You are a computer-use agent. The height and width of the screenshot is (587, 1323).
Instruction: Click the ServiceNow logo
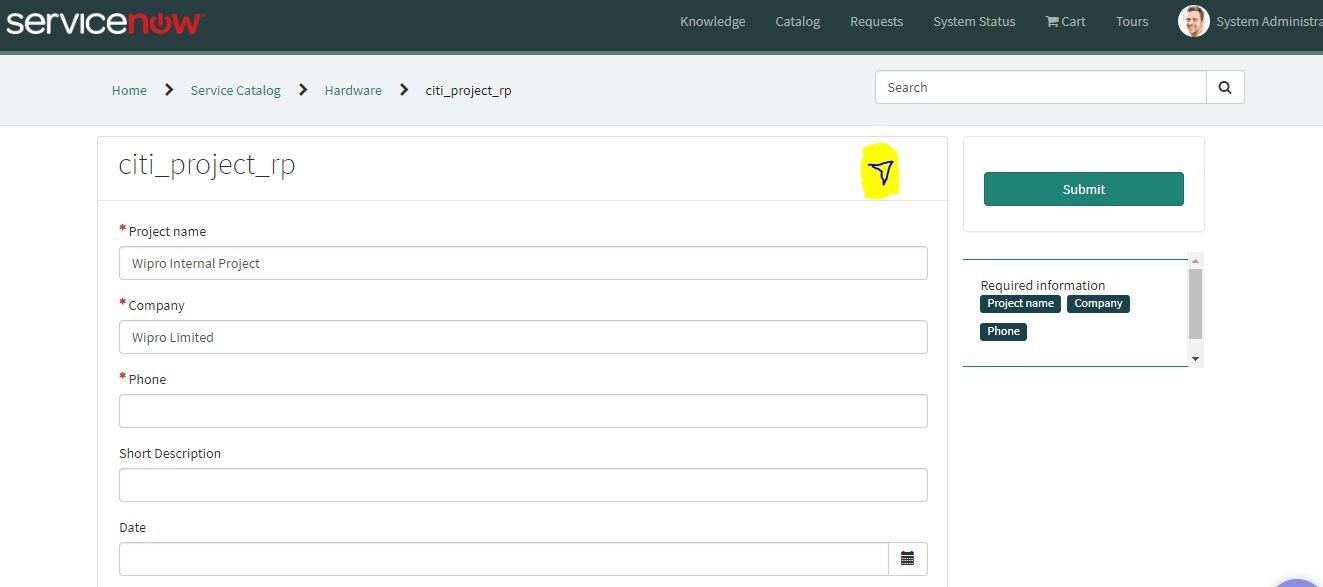104,21
